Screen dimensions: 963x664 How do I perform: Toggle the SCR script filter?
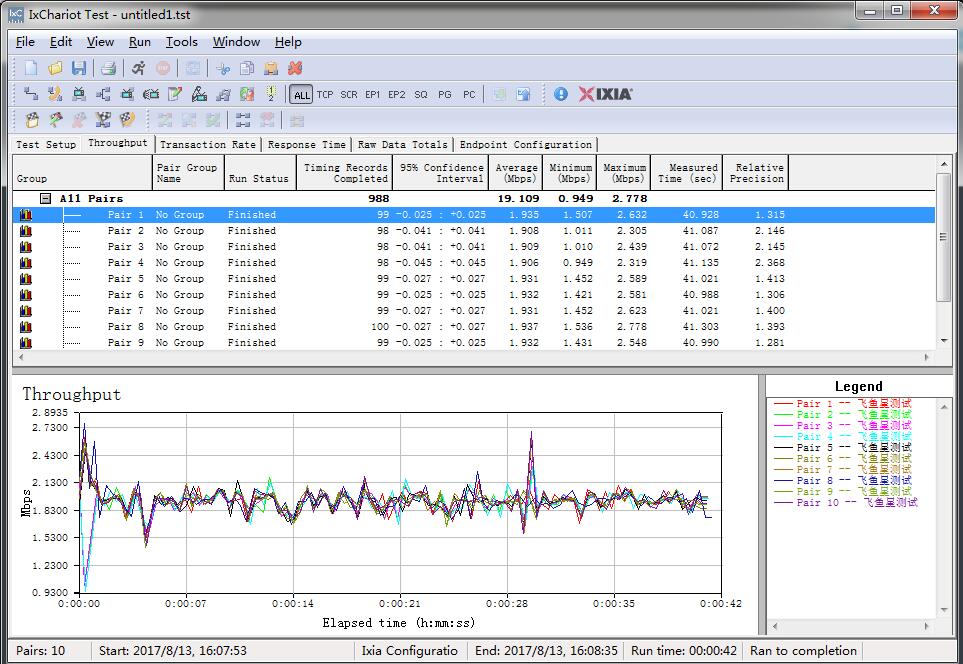pos(348,95)
